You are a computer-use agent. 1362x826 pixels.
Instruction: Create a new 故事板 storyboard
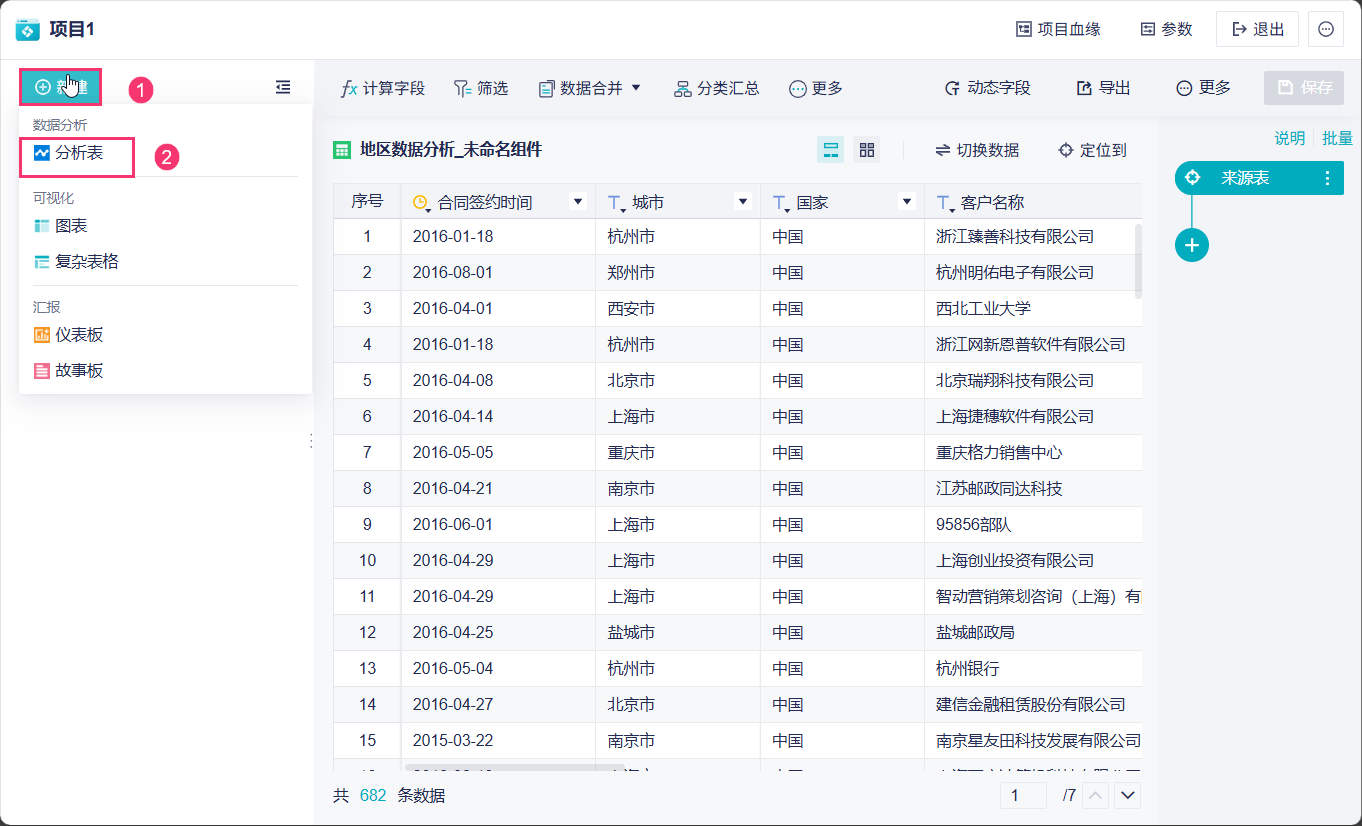click(x=68, y=371)
